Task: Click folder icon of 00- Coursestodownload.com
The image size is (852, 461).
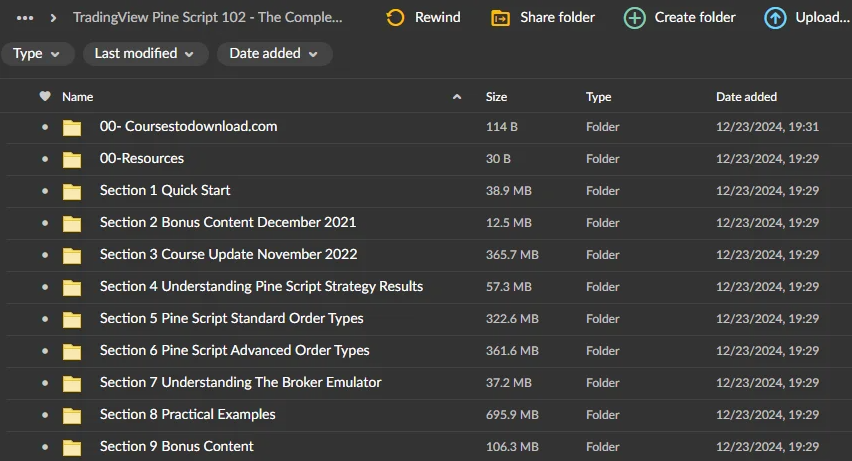Action: [72, 128]
